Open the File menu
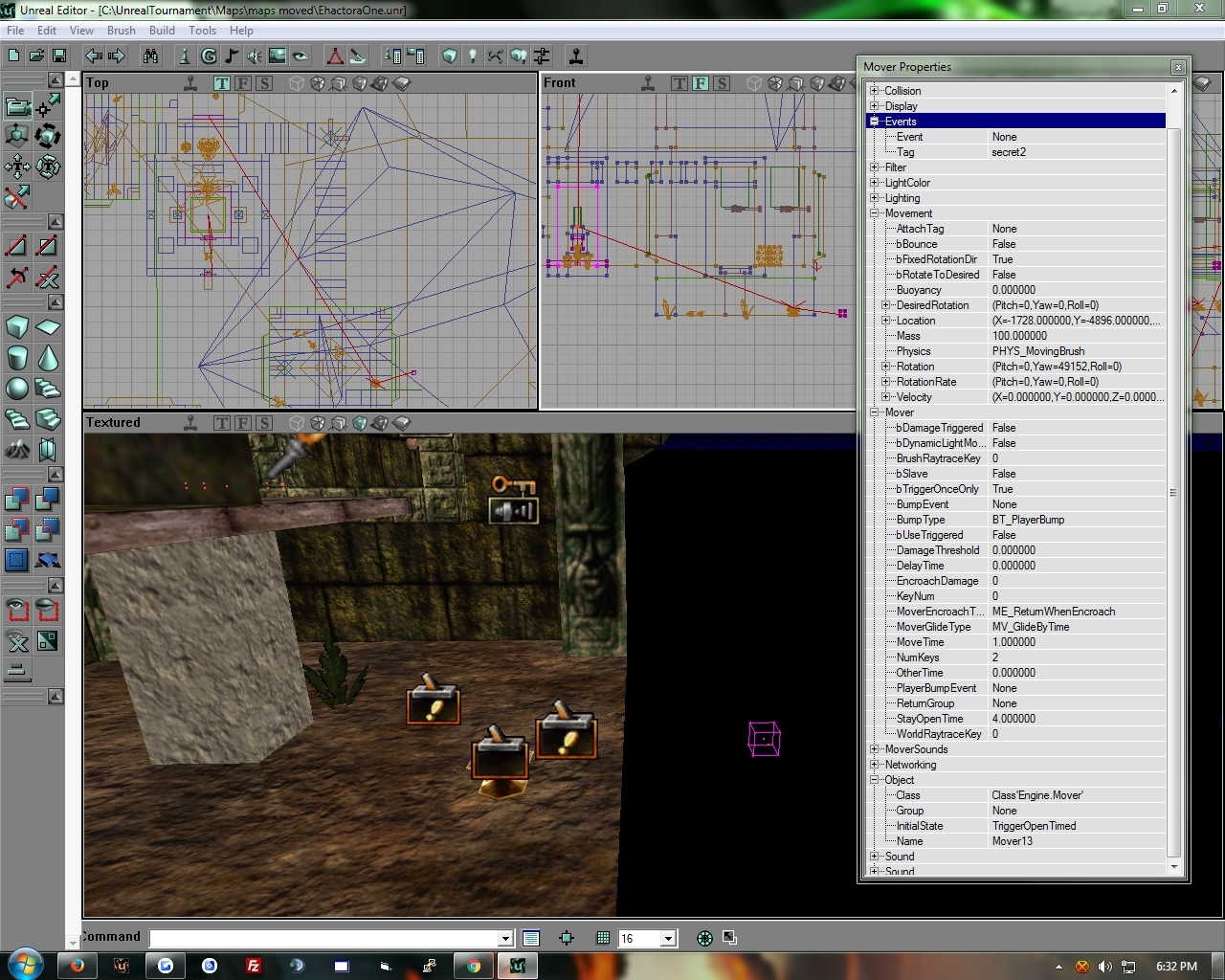The image size is (1225, 980). click(15, 31)
